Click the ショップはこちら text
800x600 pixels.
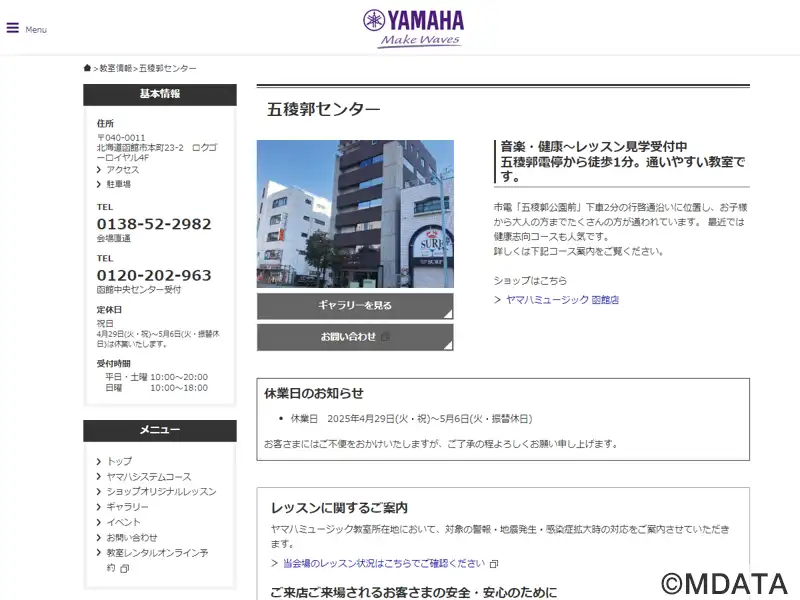click(x=530, y=281)
